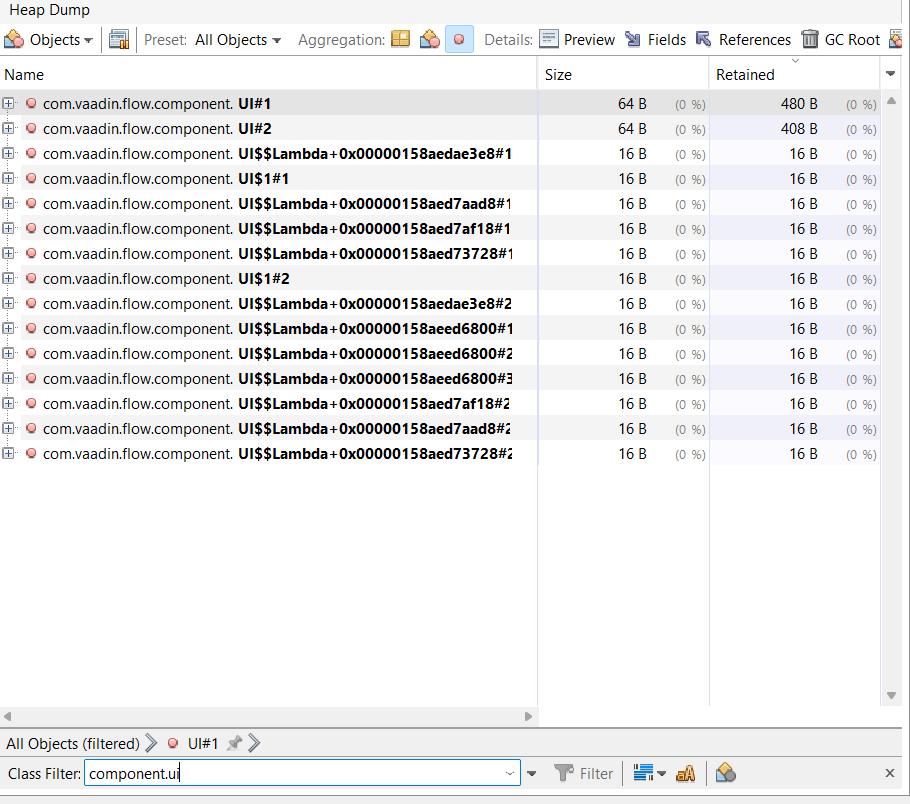Aggregate objects by packages icon
The image size is (910, 804).
pos(400,40)
